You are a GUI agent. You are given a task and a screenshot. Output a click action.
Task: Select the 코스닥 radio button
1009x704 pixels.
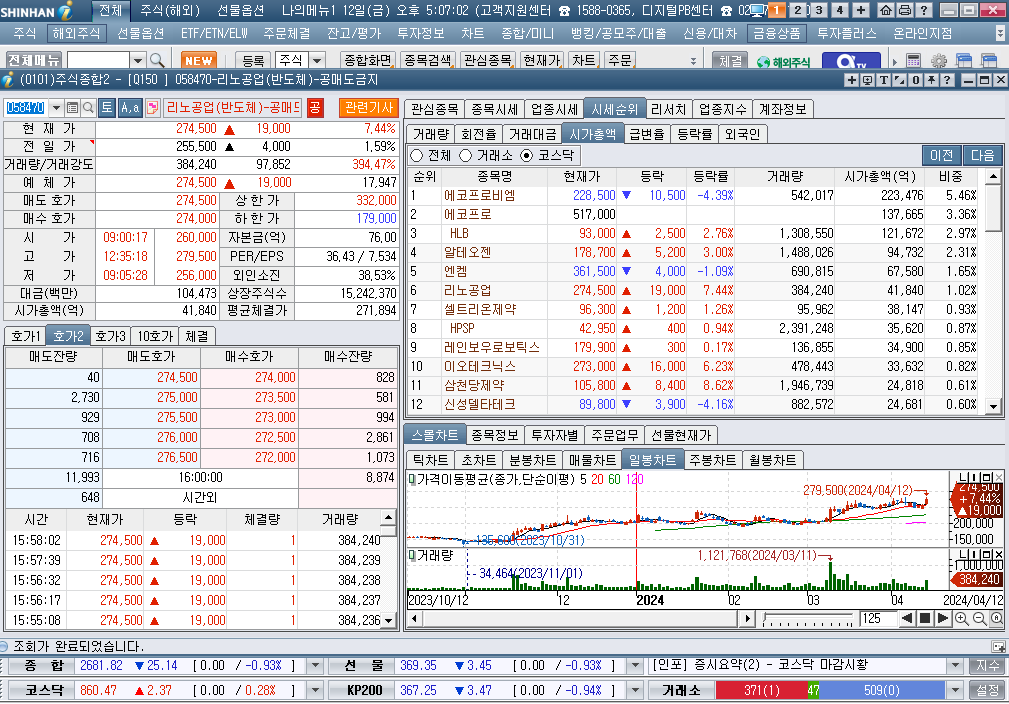pos(527,156)
